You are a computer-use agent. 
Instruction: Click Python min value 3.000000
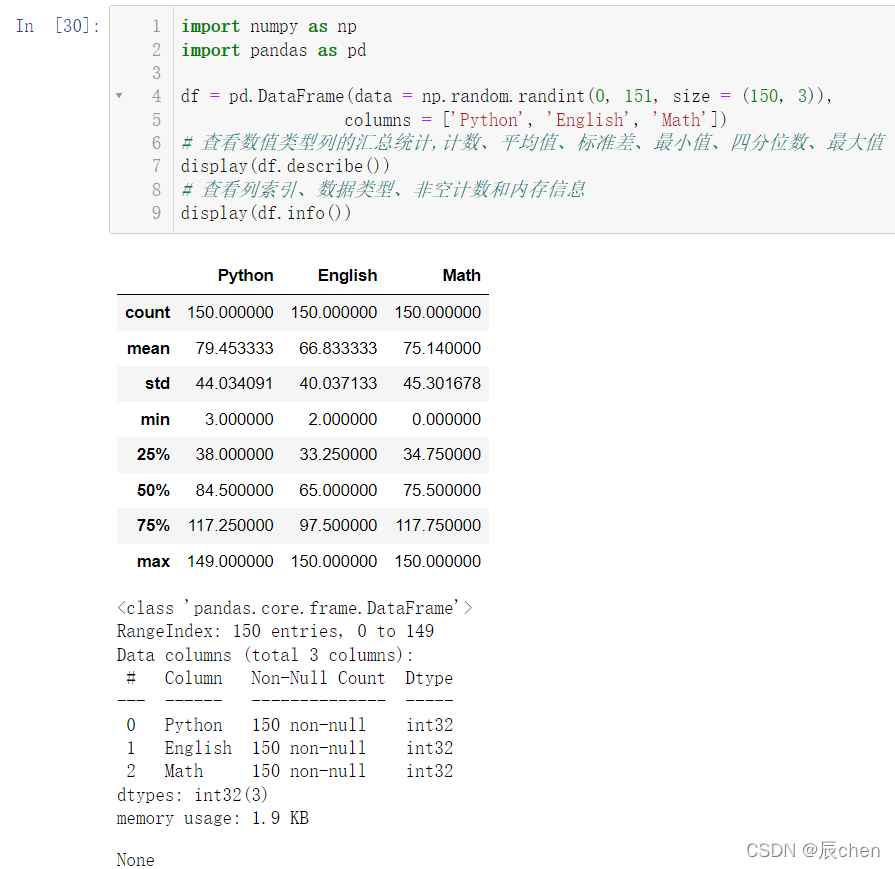point(239,419)
